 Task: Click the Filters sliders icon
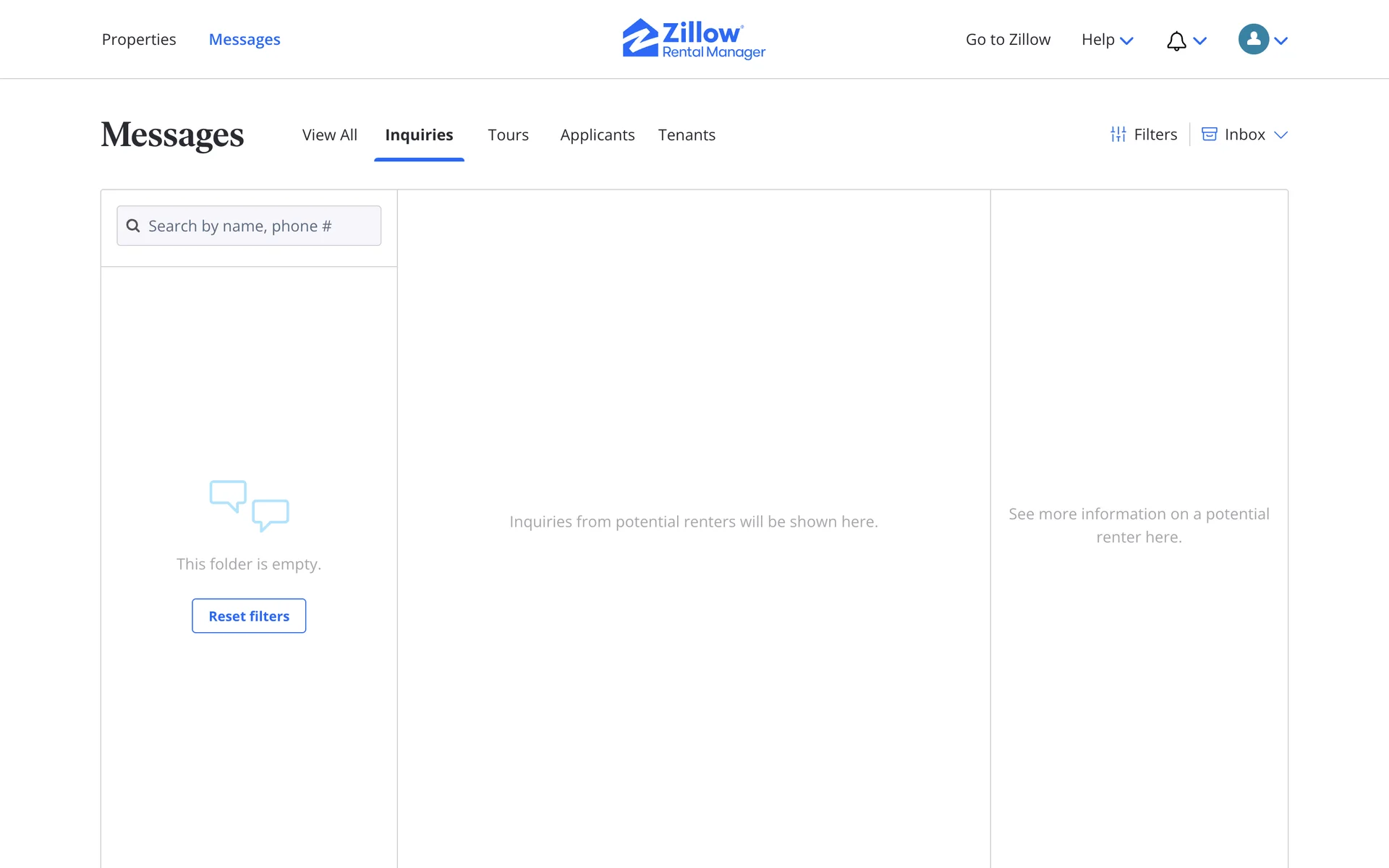point(1118,135)
